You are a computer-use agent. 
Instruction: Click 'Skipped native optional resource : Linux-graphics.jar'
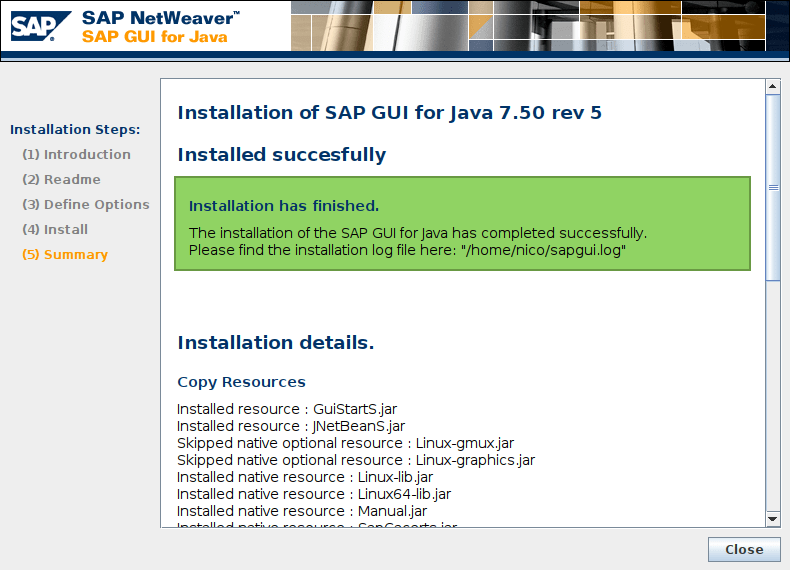(356, 460)
